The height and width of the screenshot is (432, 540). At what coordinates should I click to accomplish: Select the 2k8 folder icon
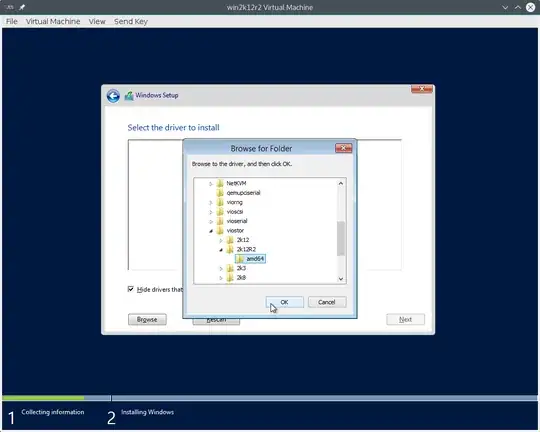(x=230, y=277)
